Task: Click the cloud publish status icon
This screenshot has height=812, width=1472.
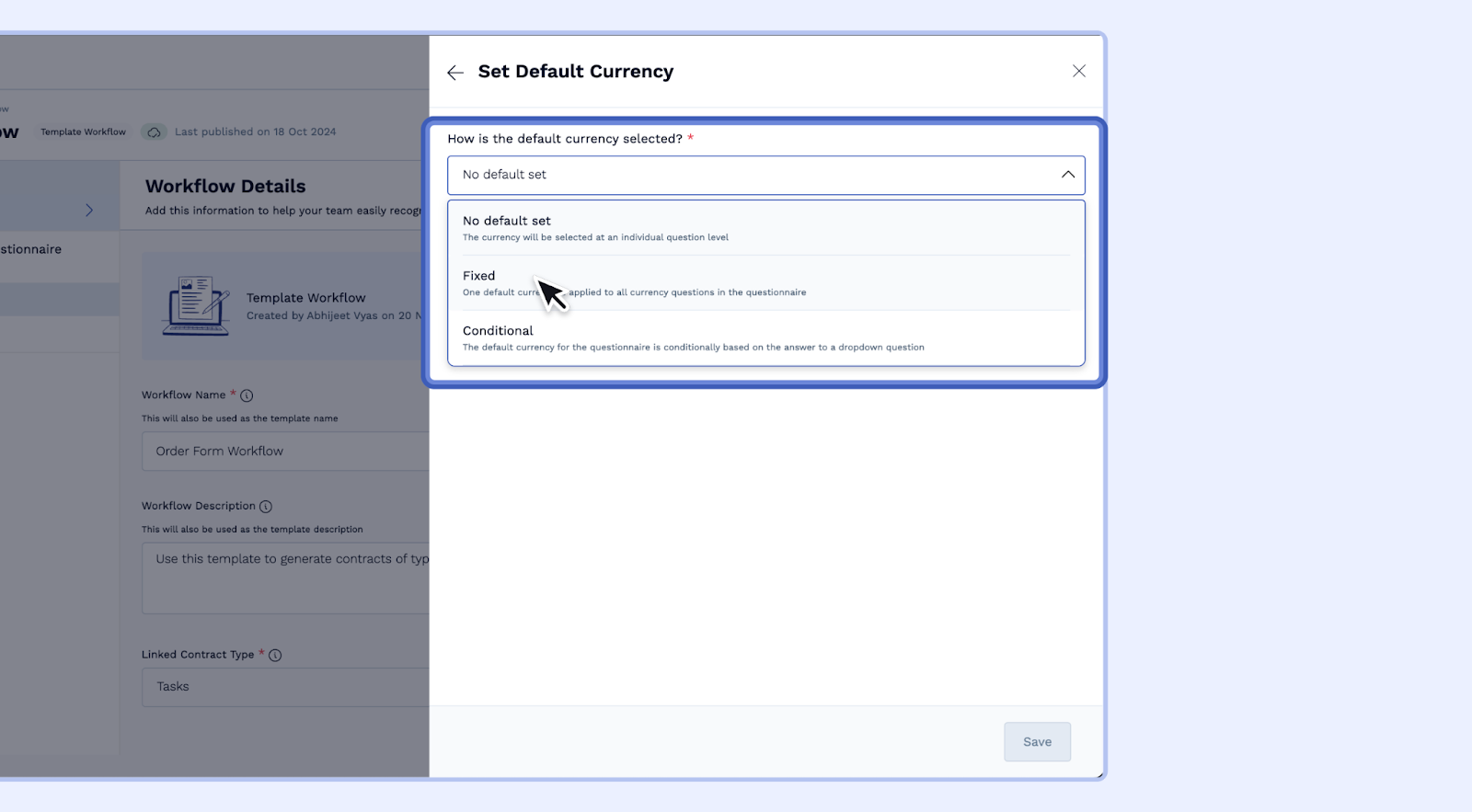Action: tap(155, 132)
